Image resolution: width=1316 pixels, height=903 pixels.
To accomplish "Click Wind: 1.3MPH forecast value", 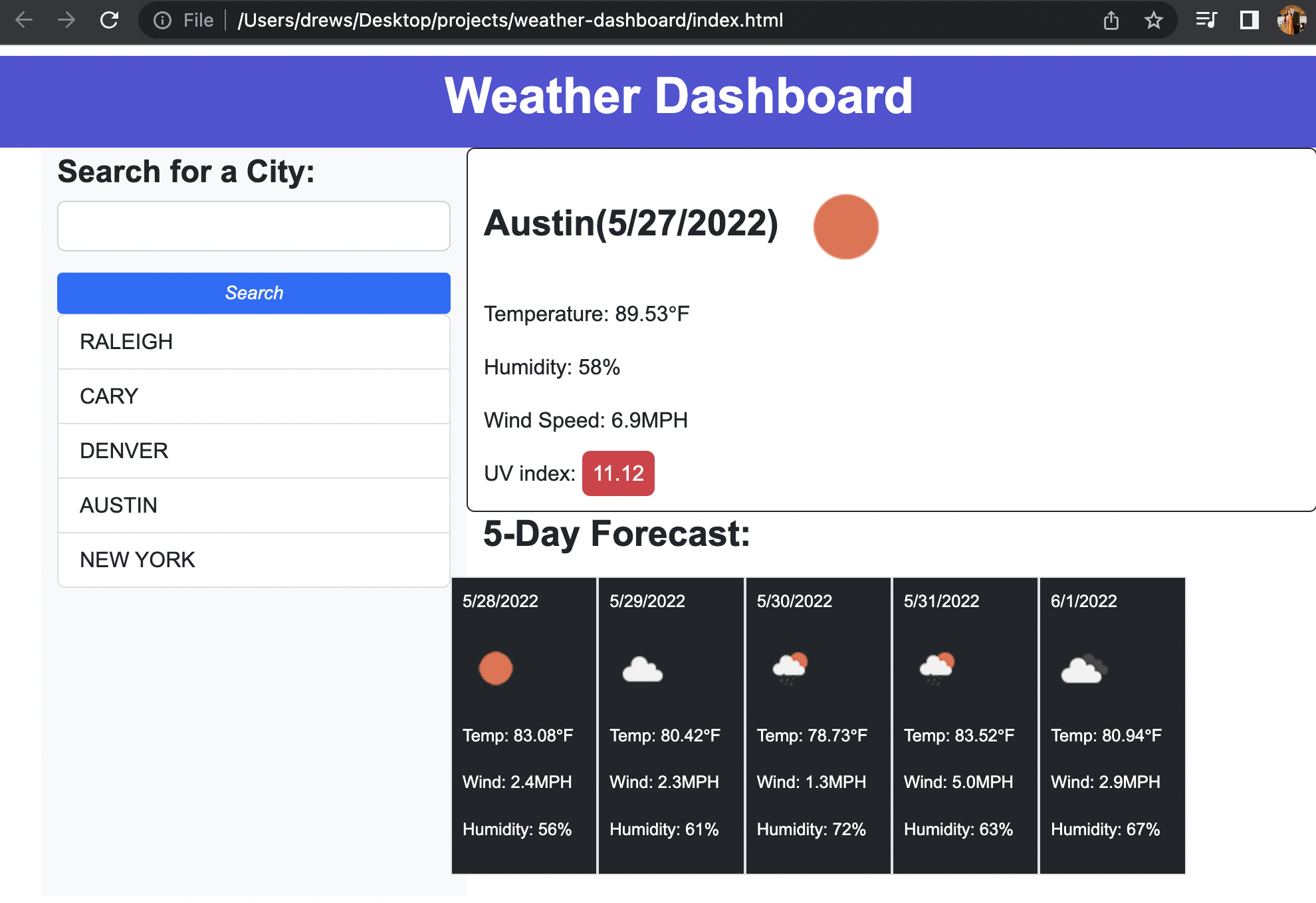I will coord(812,782).
